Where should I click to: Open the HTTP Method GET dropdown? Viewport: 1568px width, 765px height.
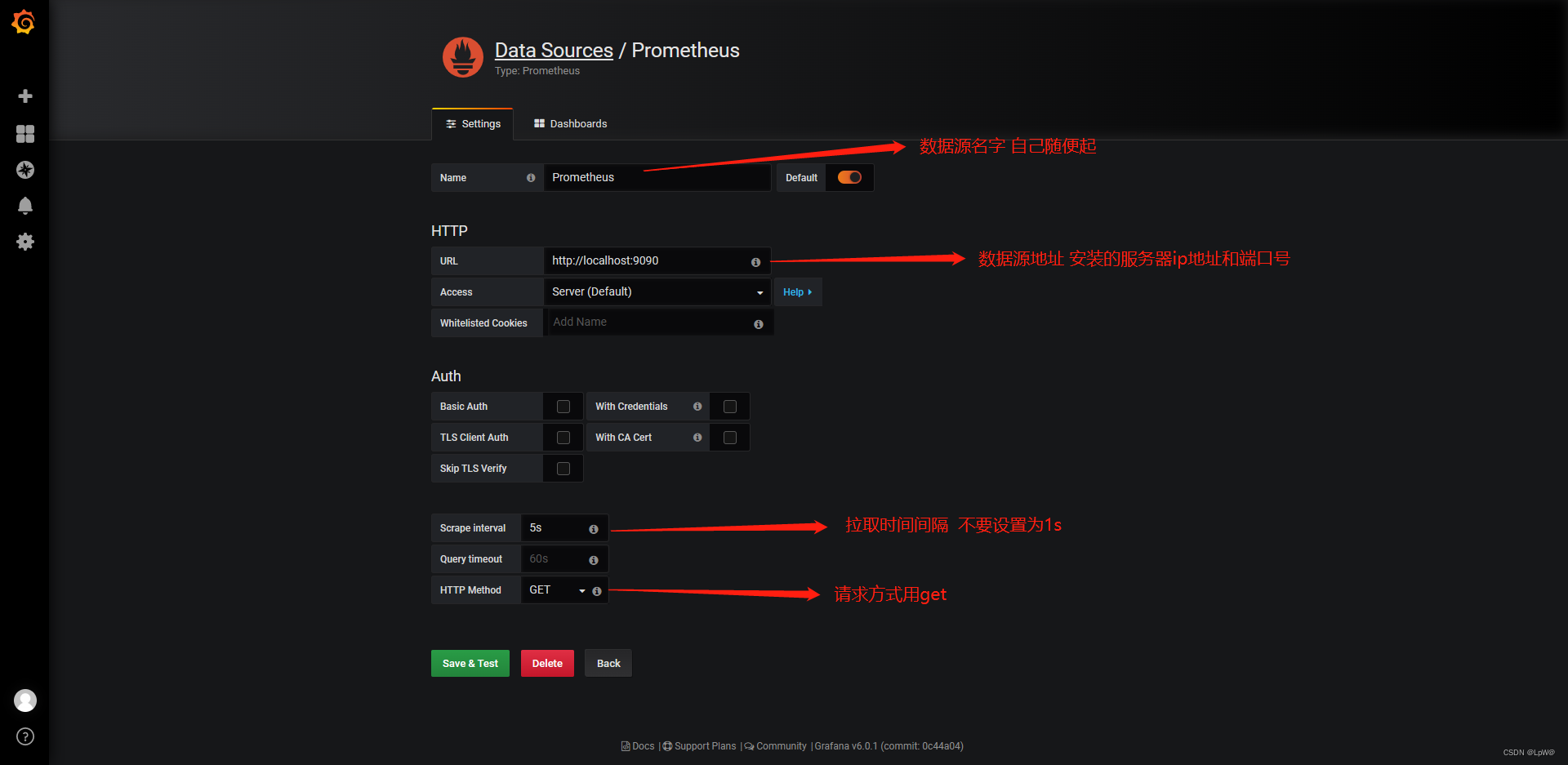(556, 589)
